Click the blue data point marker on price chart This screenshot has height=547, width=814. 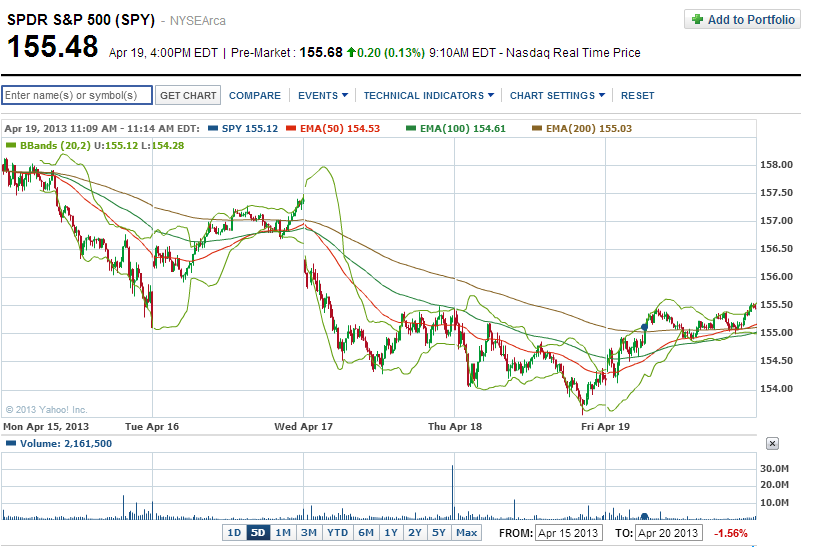[644, 327]
